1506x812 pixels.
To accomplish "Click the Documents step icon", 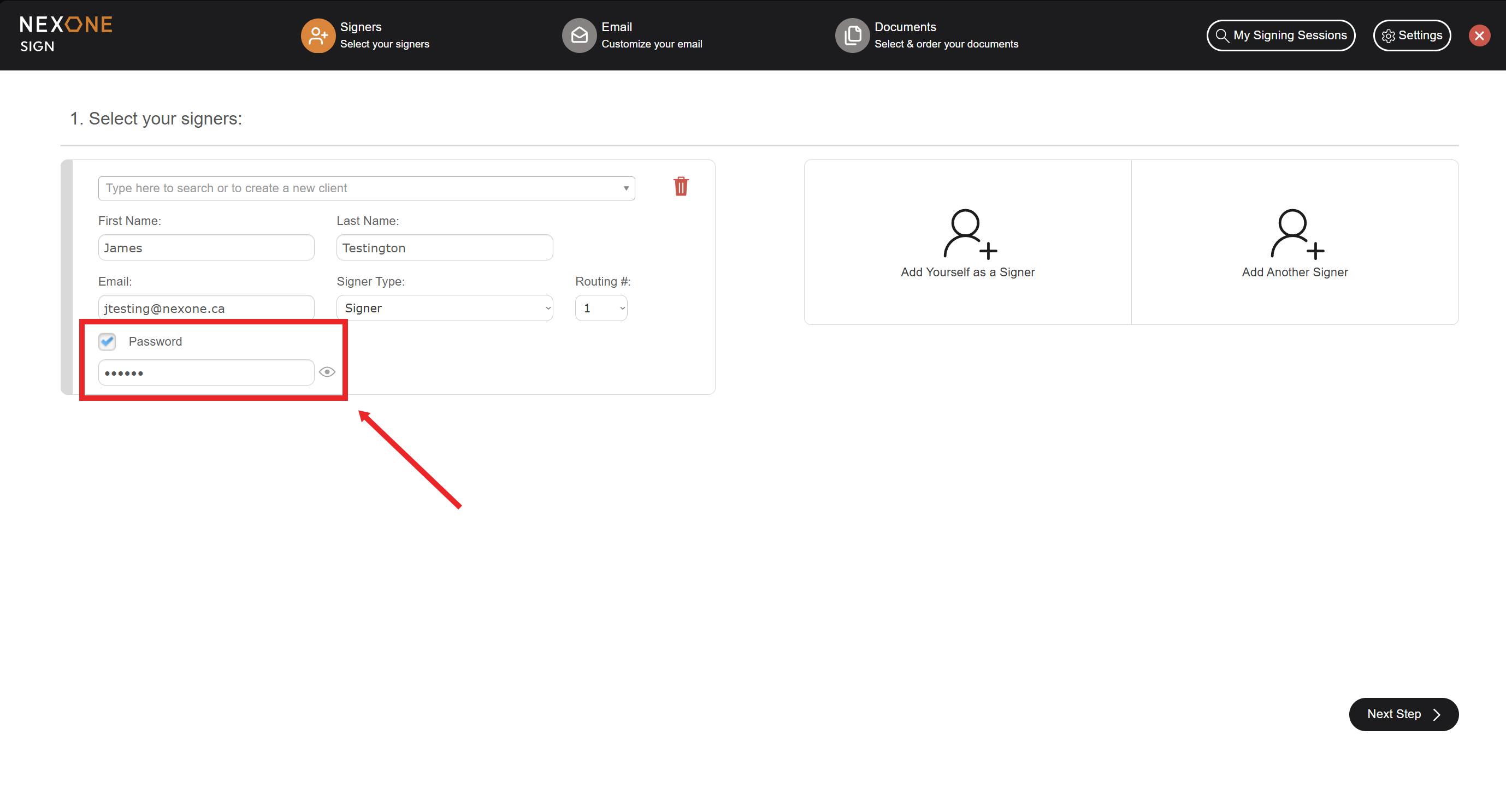I will pyautogui.click(x=852, y=35).
